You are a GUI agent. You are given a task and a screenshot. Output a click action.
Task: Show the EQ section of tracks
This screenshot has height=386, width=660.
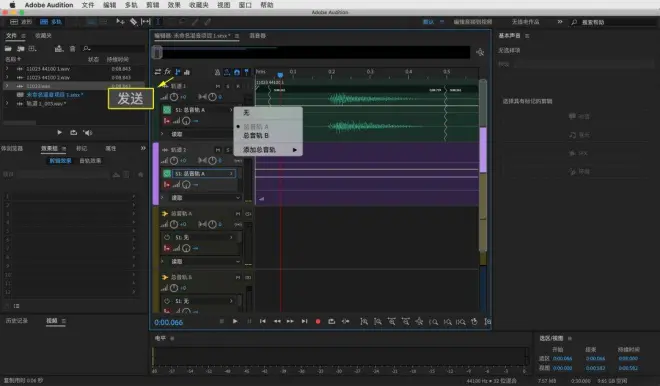187,72
